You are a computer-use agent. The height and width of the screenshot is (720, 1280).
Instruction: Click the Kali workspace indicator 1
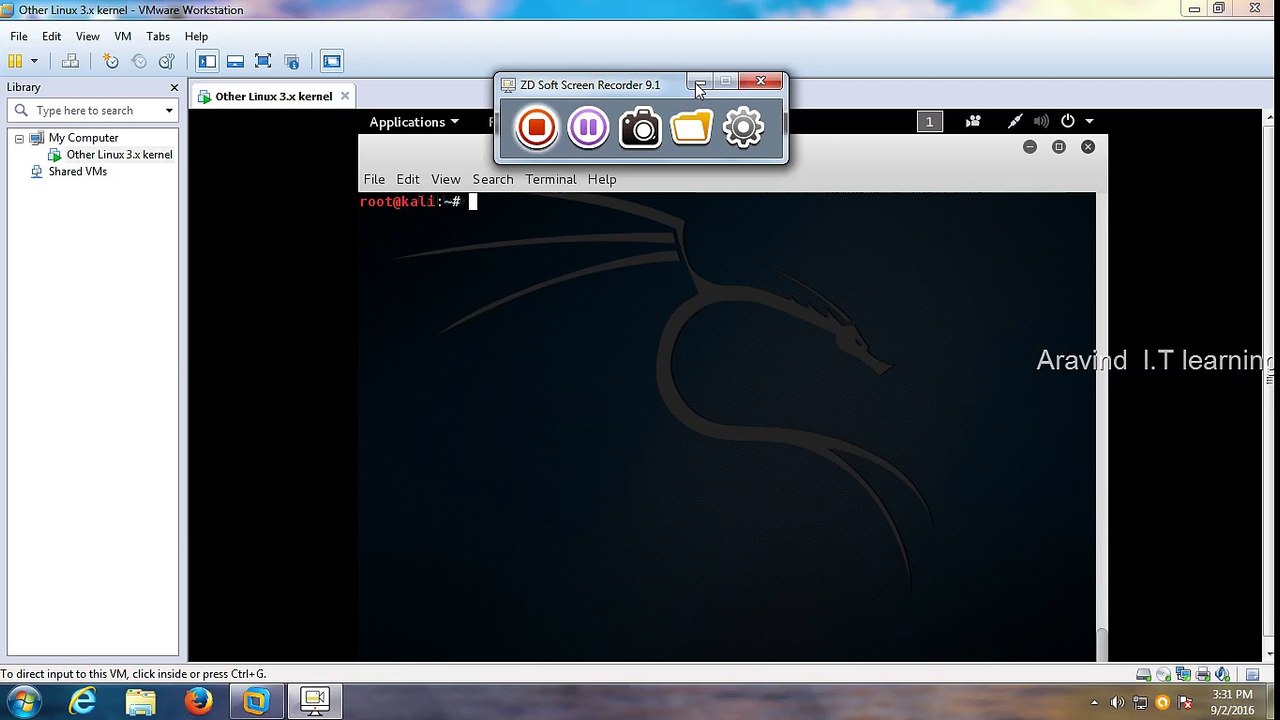click(929, 122)
